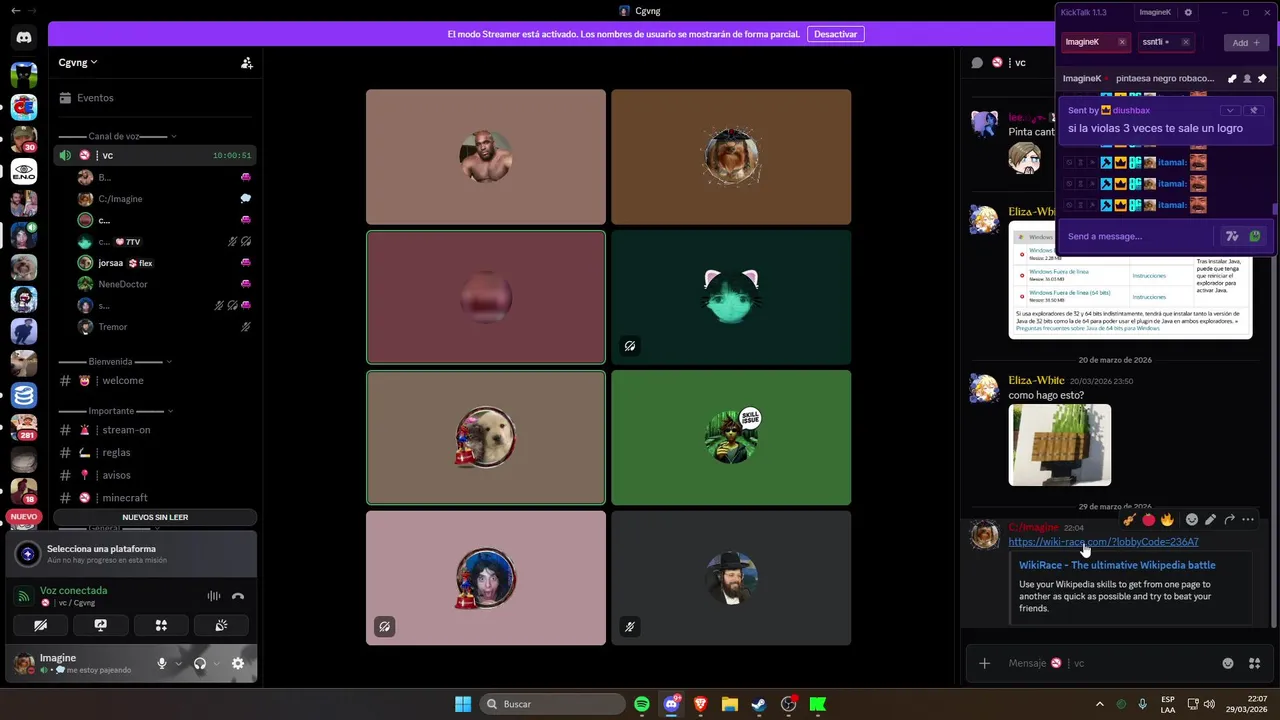Disconnect from voice channel
The width and height of the screenshot is (1280, 720).
(238, 596)
